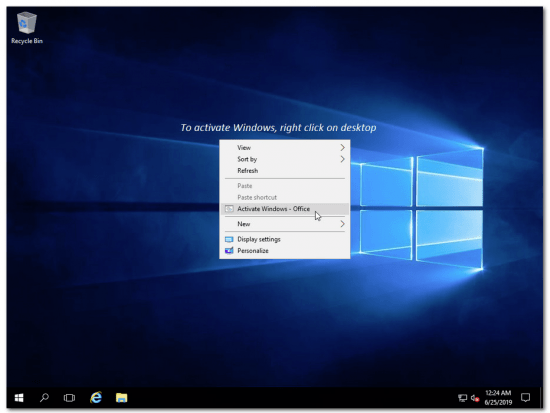The image size is (550, 413).
Task: Choose Activate Windows - Office entry
Action: (284, 209)
